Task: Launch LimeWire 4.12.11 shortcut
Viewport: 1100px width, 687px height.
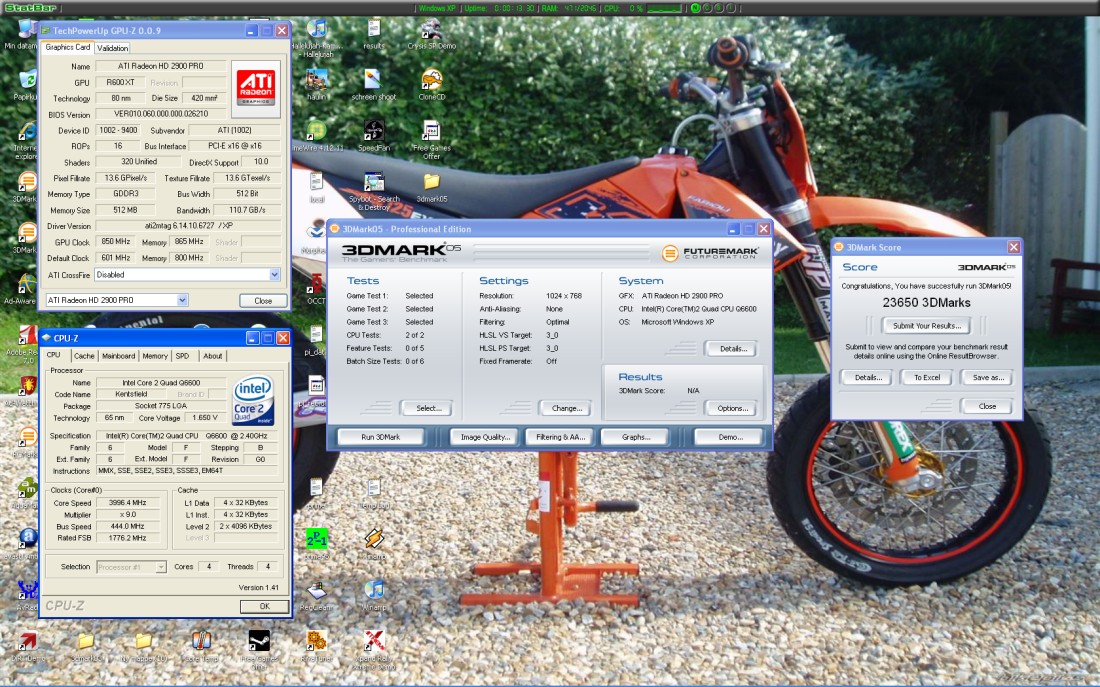Action: (317, 135)
